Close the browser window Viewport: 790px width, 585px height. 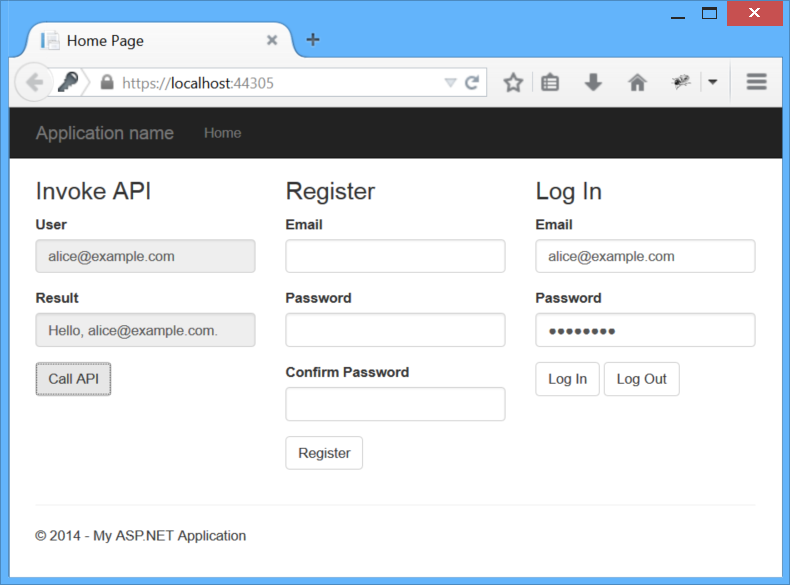click(x=754, y=13)
